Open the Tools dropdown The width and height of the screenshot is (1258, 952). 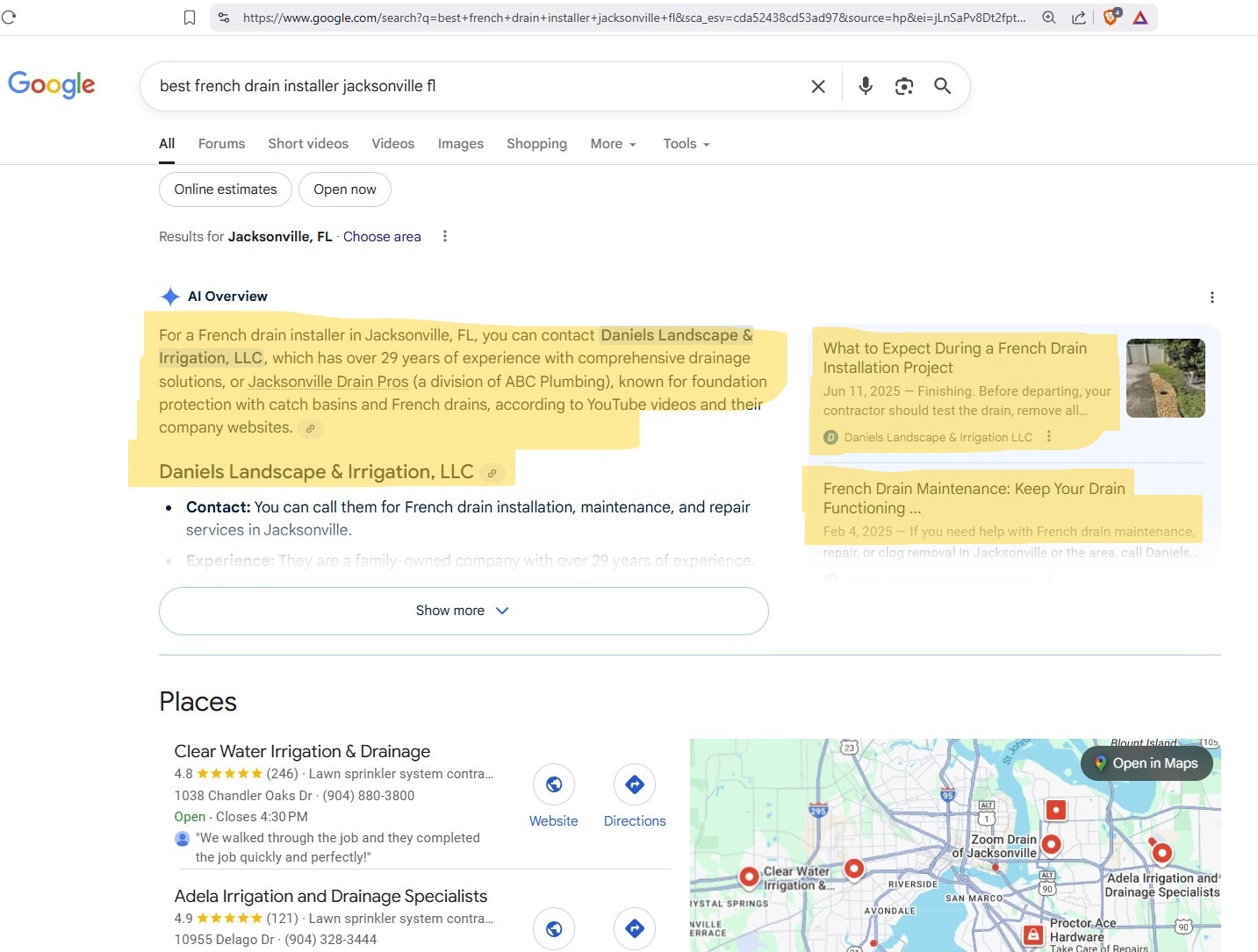point(686,144)
